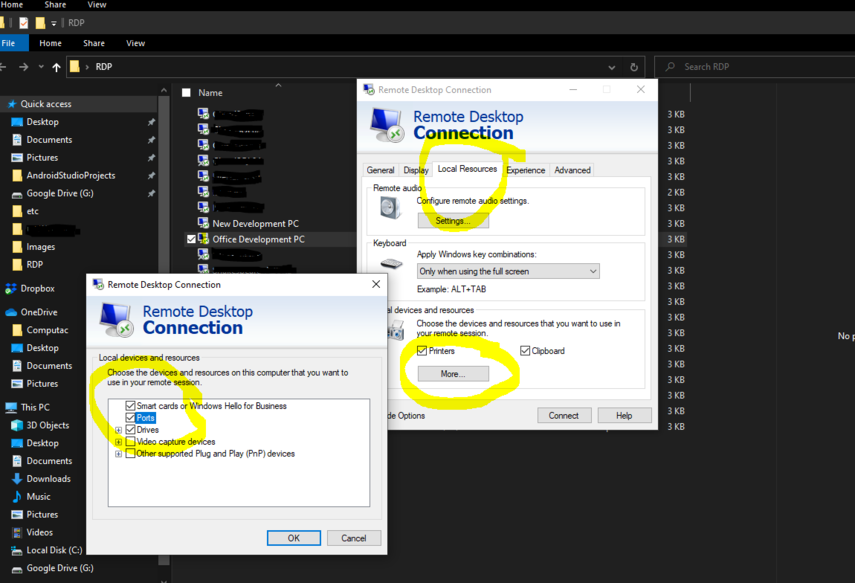Enable Other supported Plug and Play devices
Screen dimensions: 855x583
[x=130, y=453]
